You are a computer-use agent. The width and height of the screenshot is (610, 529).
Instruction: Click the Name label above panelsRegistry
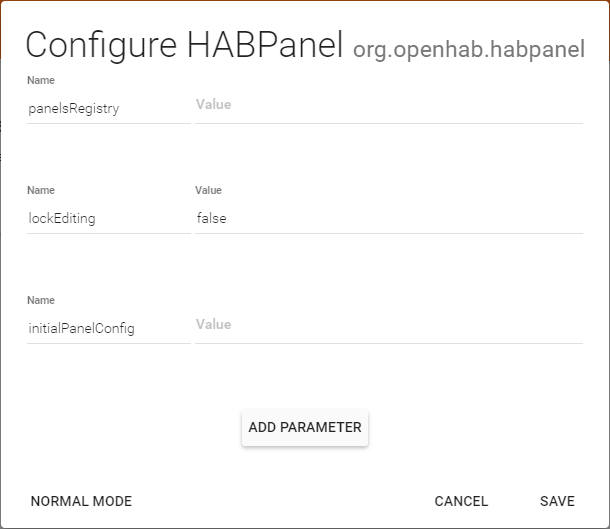[x=41, y=80]
